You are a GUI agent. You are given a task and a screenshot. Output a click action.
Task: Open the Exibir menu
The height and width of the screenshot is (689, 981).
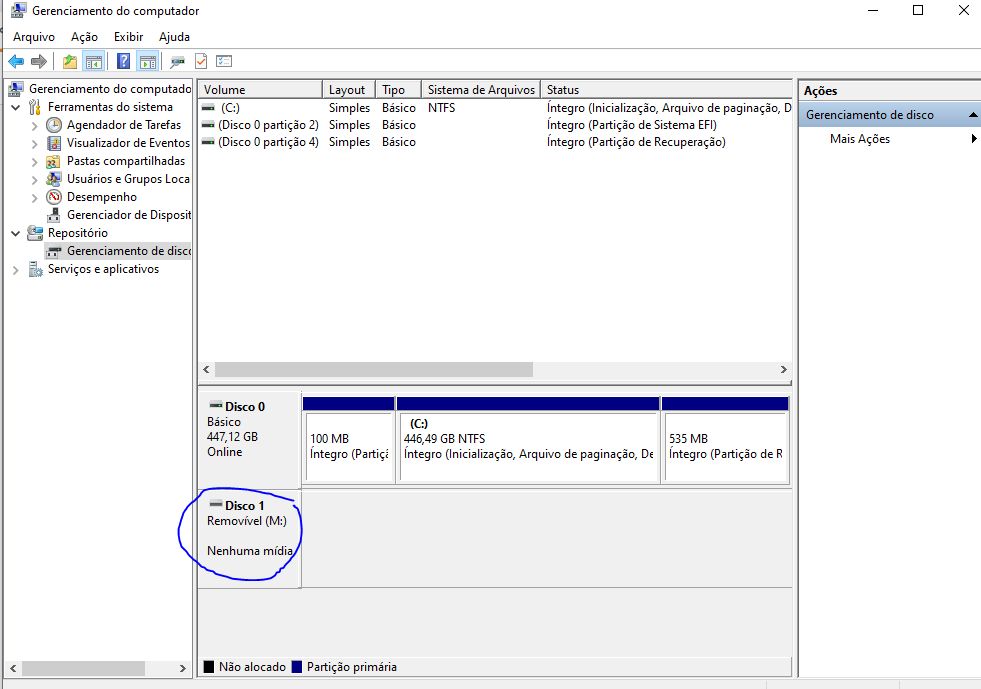128,37
